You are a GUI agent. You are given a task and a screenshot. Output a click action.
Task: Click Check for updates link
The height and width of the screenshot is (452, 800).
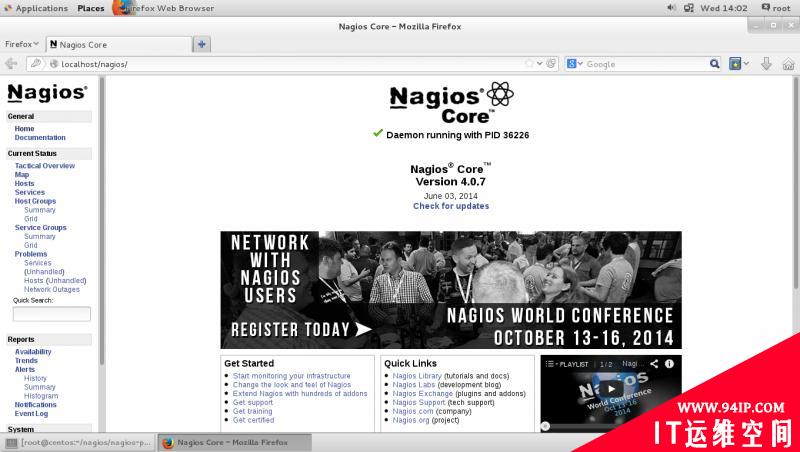point(451,206)
